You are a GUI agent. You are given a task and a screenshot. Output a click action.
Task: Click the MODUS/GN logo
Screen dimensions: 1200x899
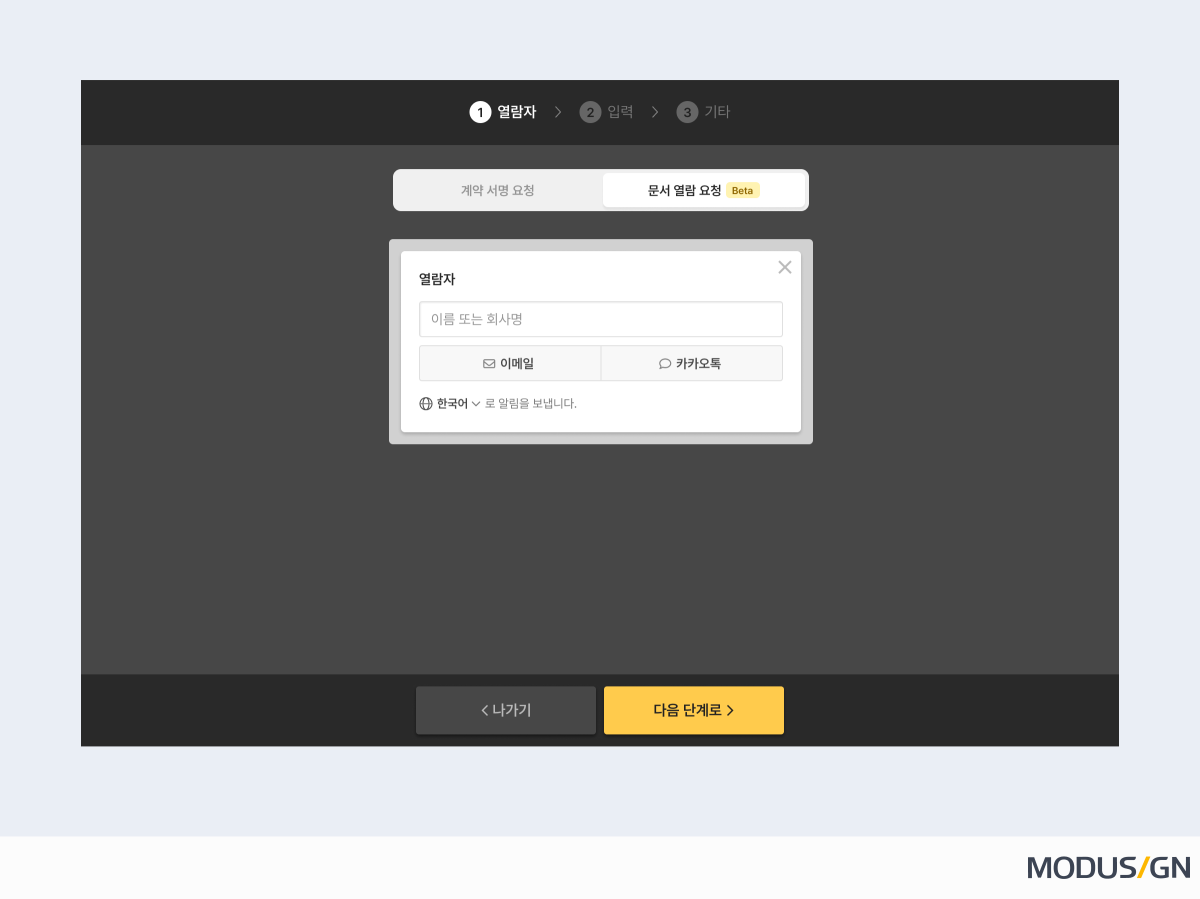tap(1108, 867)
